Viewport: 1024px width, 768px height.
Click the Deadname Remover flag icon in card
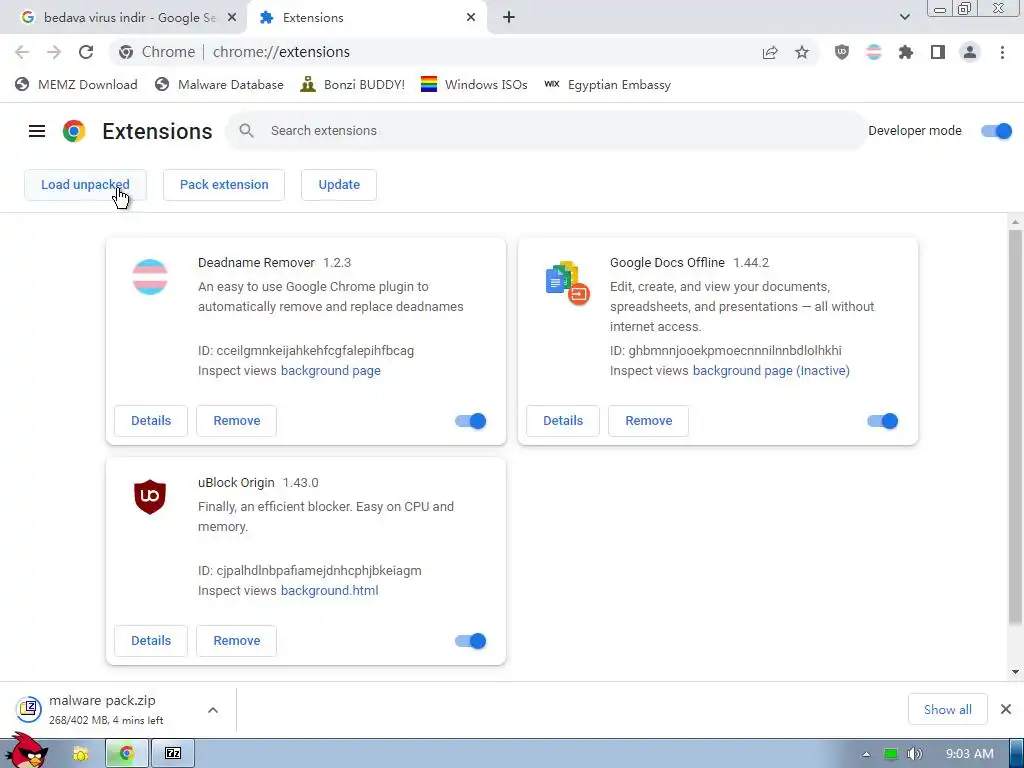pos(150,277)
